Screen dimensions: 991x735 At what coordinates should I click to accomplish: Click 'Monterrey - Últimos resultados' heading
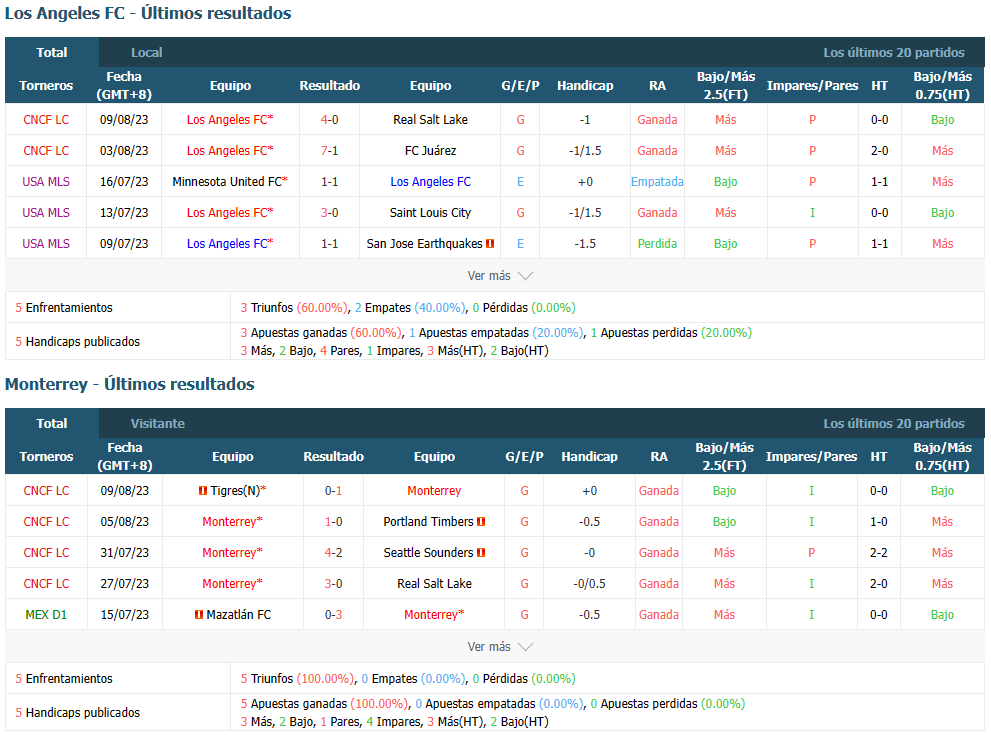coord(130,384)
